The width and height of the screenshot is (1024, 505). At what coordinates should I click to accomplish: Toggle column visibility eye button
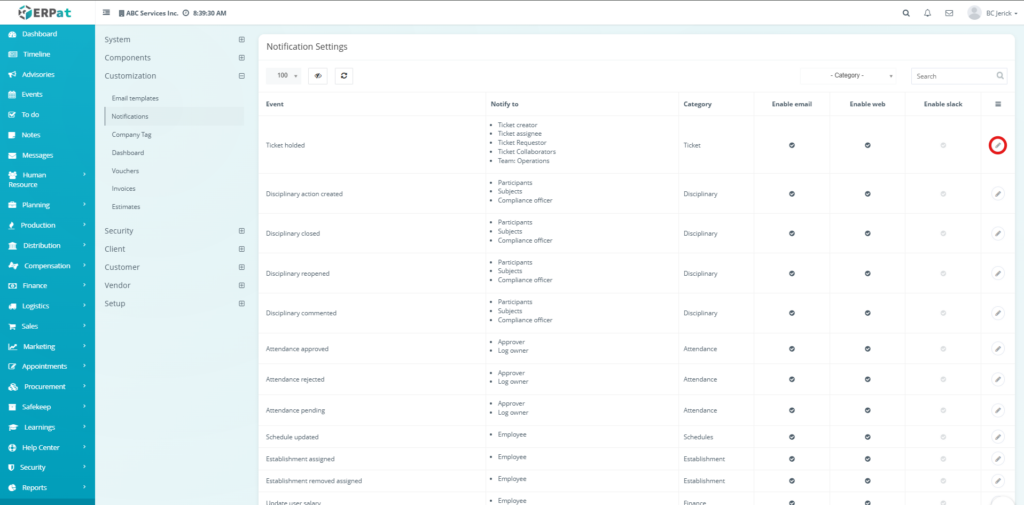click(x=318, y=75)
